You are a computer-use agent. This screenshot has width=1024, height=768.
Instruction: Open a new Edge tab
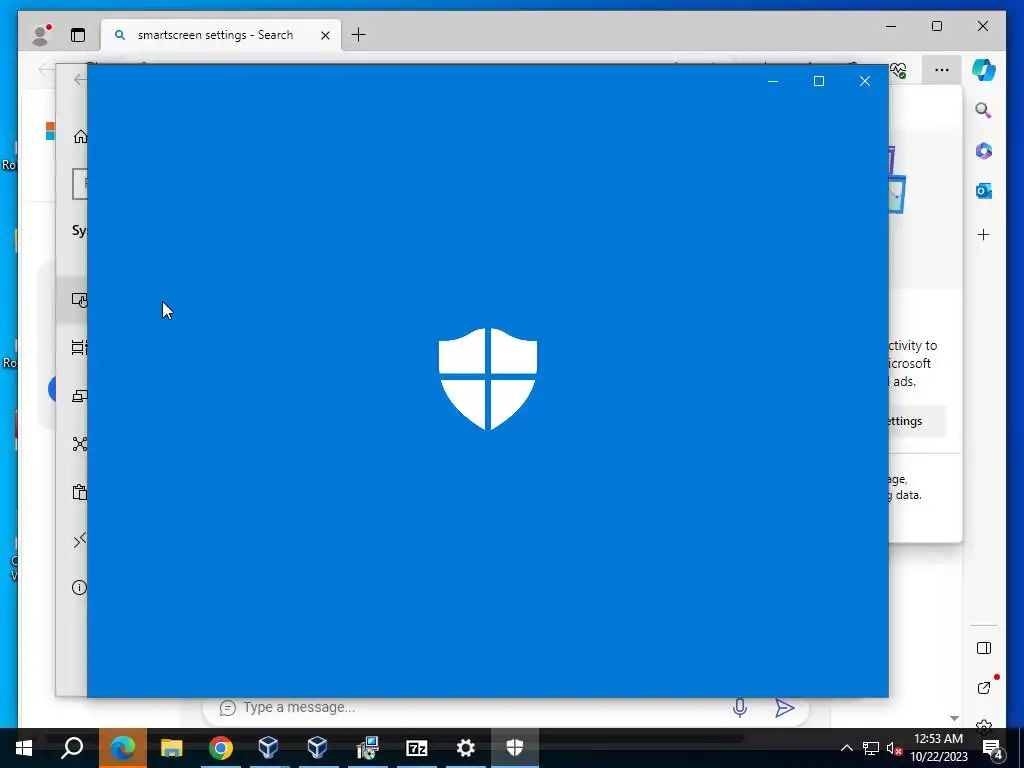point(359,35)
